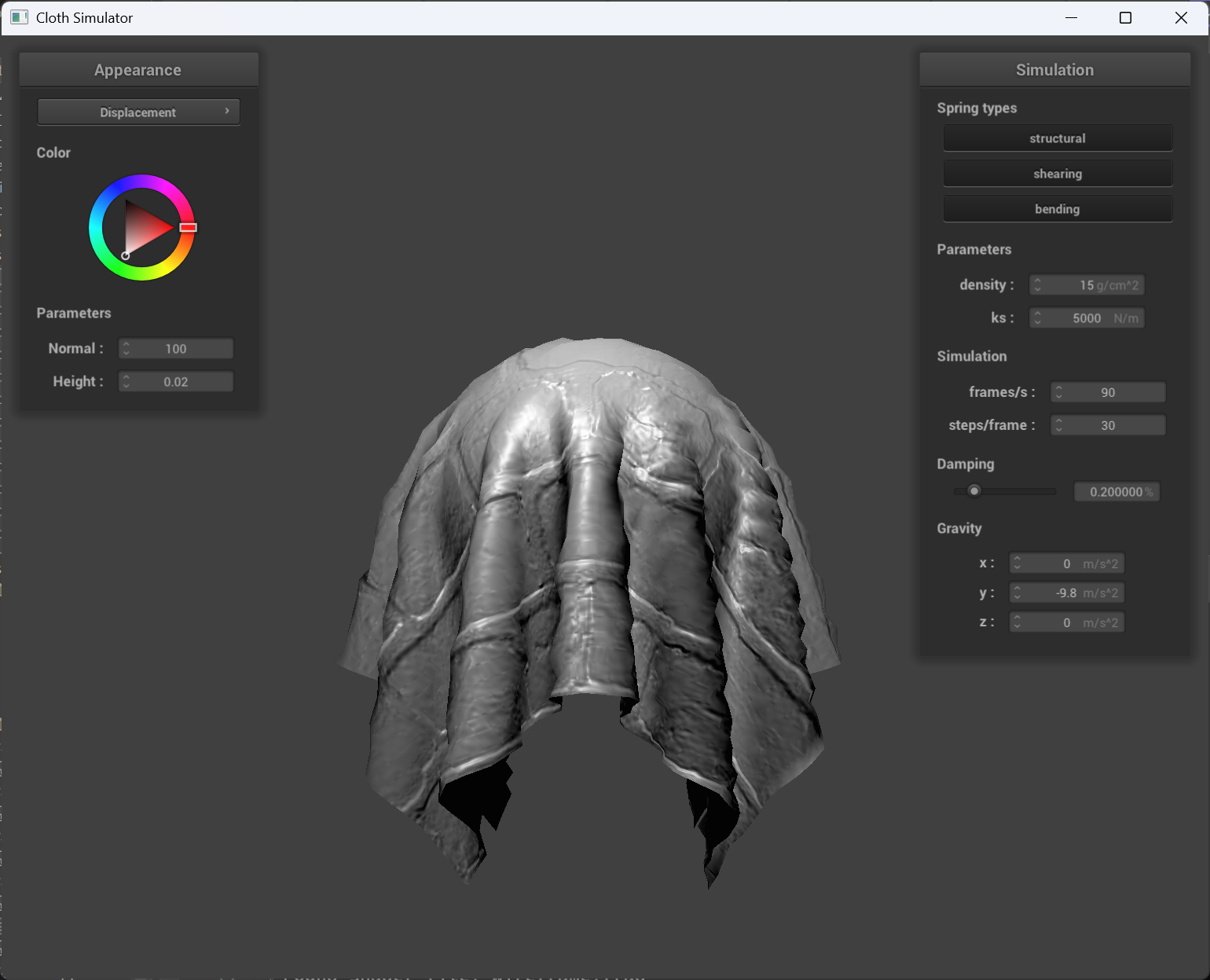This screenshot has height=980, width=1210.
Task: Close the Cloth Simulator window
Action: tap(1181, 17)
